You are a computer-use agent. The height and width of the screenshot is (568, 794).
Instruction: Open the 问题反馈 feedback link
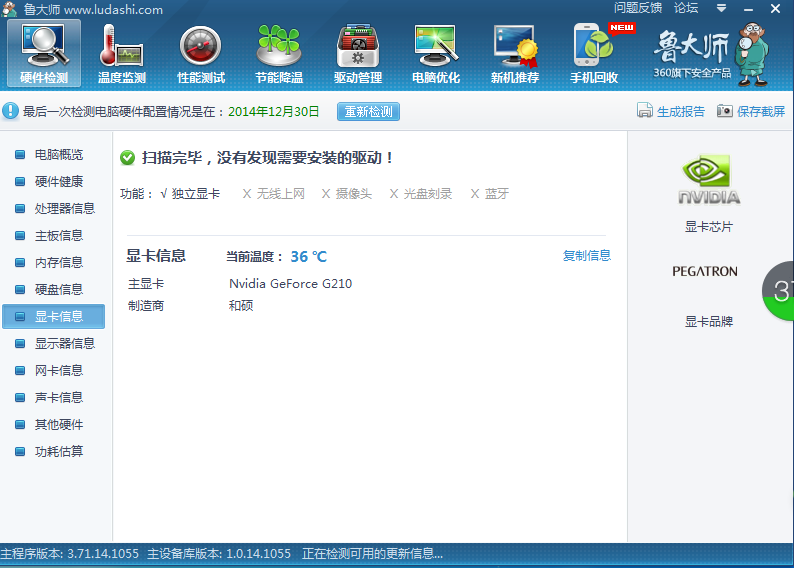(x=637, y=8)
